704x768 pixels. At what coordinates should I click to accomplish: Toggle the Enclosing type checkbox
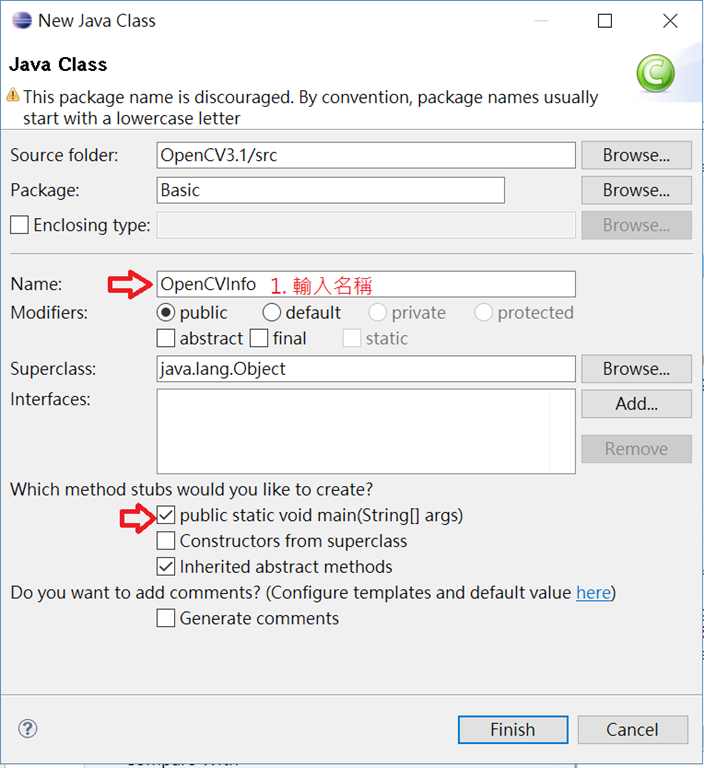[20, 225]
